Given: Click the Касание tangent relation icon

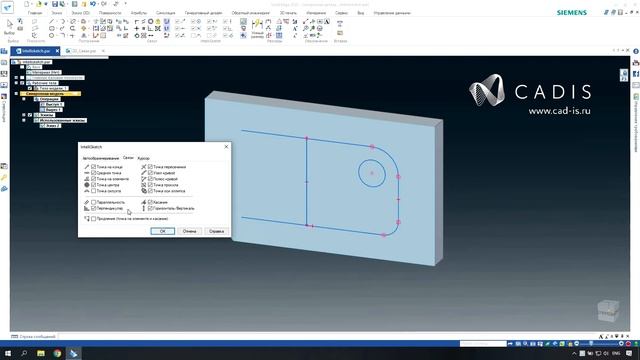Looking at the screenshot, I should point(144,202).
